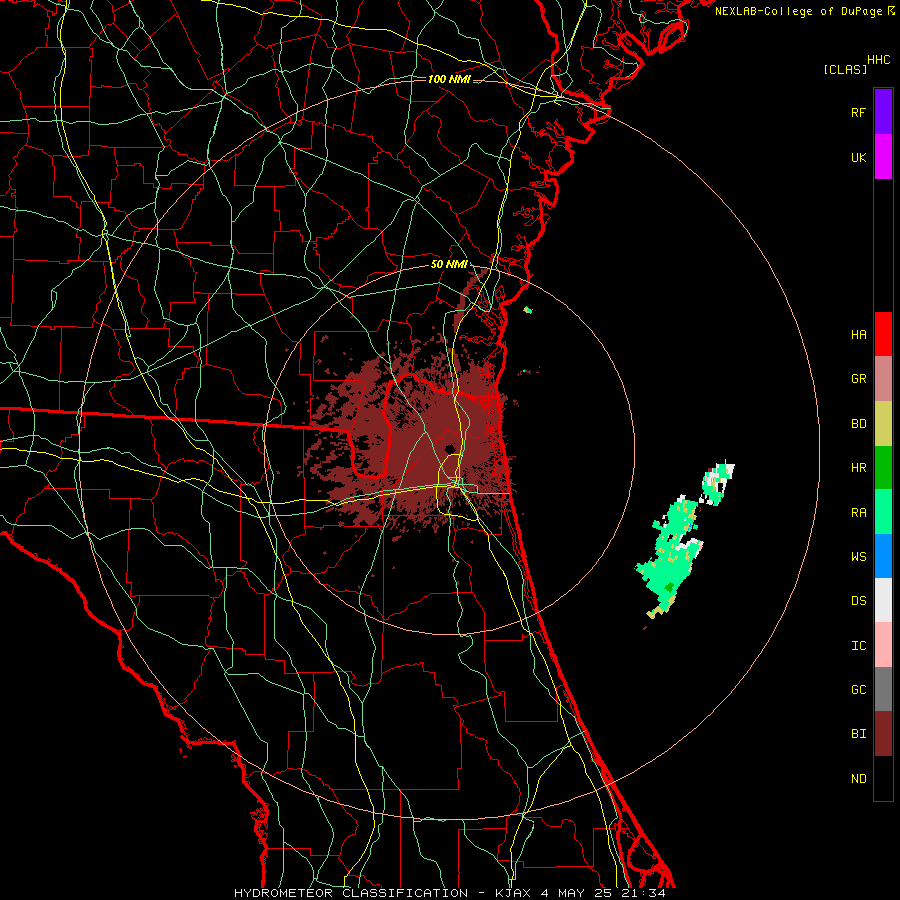This screenshot has height=900, width=900.
Task: Click the '50 NMI' range ring label
Action: tap(449, 264)
